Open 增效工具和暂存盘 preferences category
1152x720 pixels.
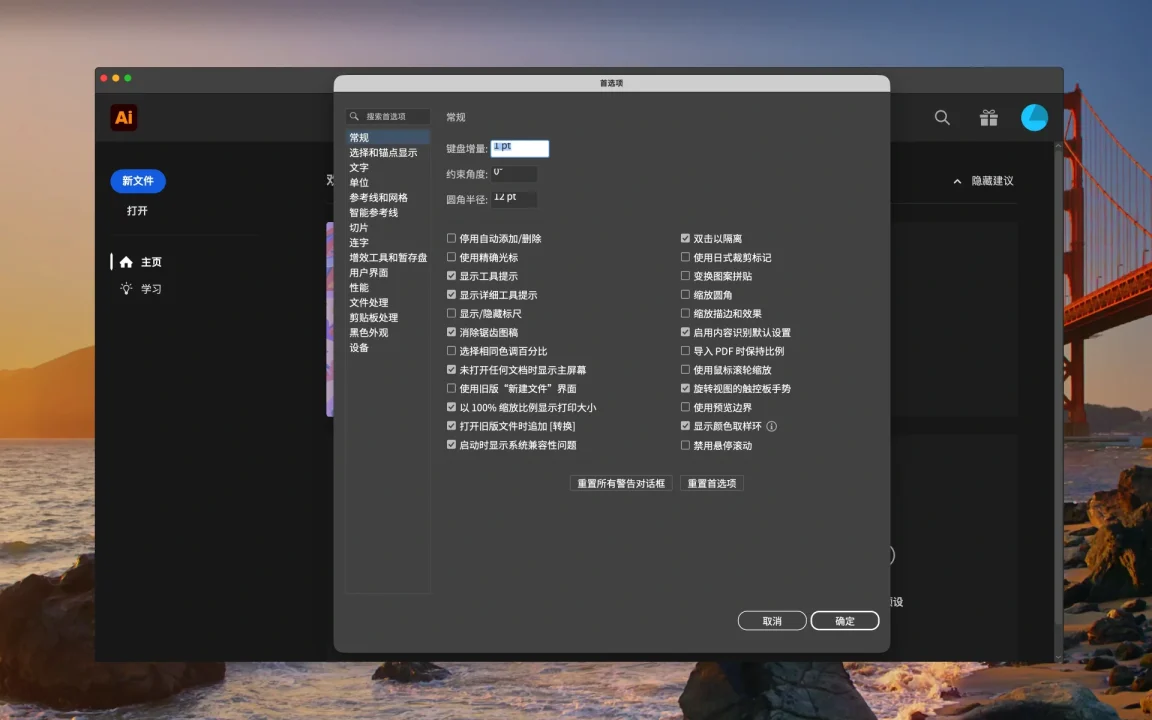point(387,258)
